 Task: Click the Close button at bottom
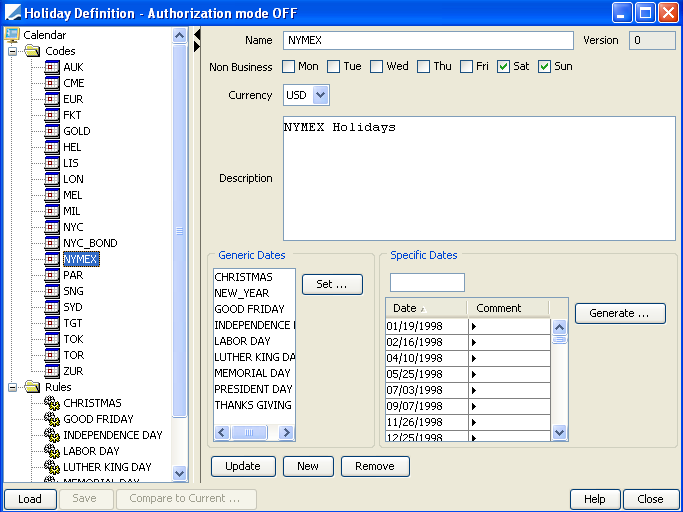650,499
